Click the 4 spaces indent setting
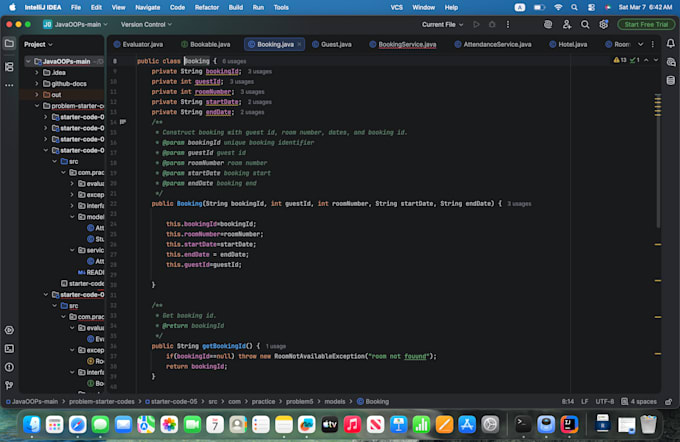 (x=639, y=402)
